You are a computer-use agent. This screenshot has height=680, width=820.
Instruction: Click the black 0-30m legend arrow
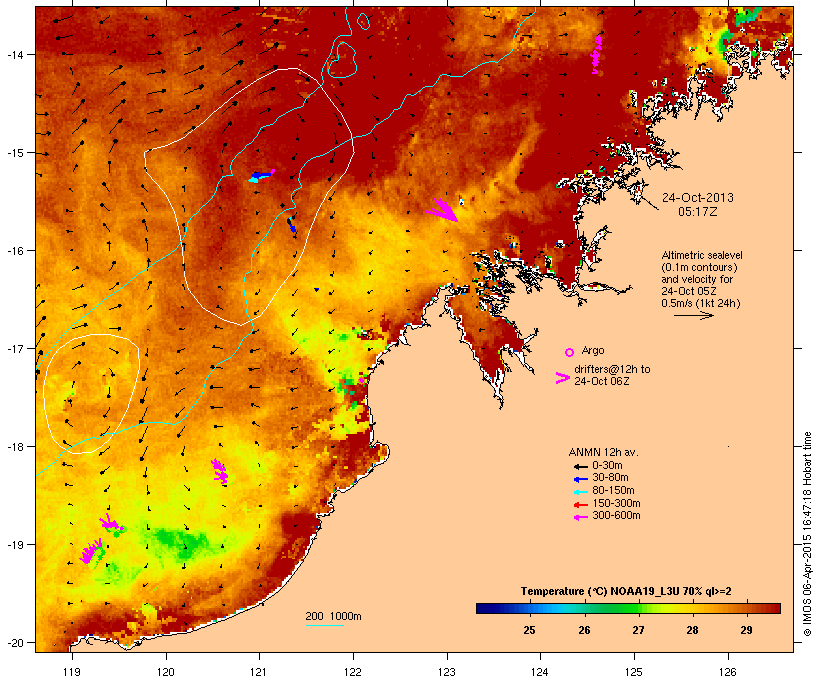click(581, 466)
